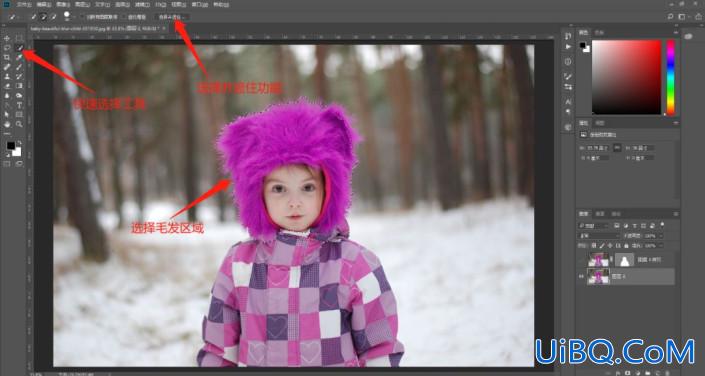Pick the Lasso tool

pyautogui.click(x=7, y=48)
